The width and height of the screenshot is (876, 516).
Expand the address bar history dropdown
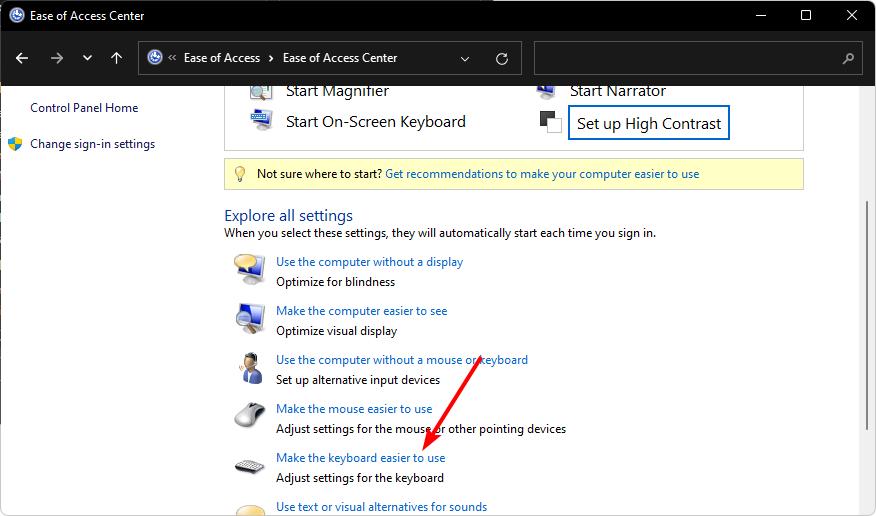click(x=464, y=59)
